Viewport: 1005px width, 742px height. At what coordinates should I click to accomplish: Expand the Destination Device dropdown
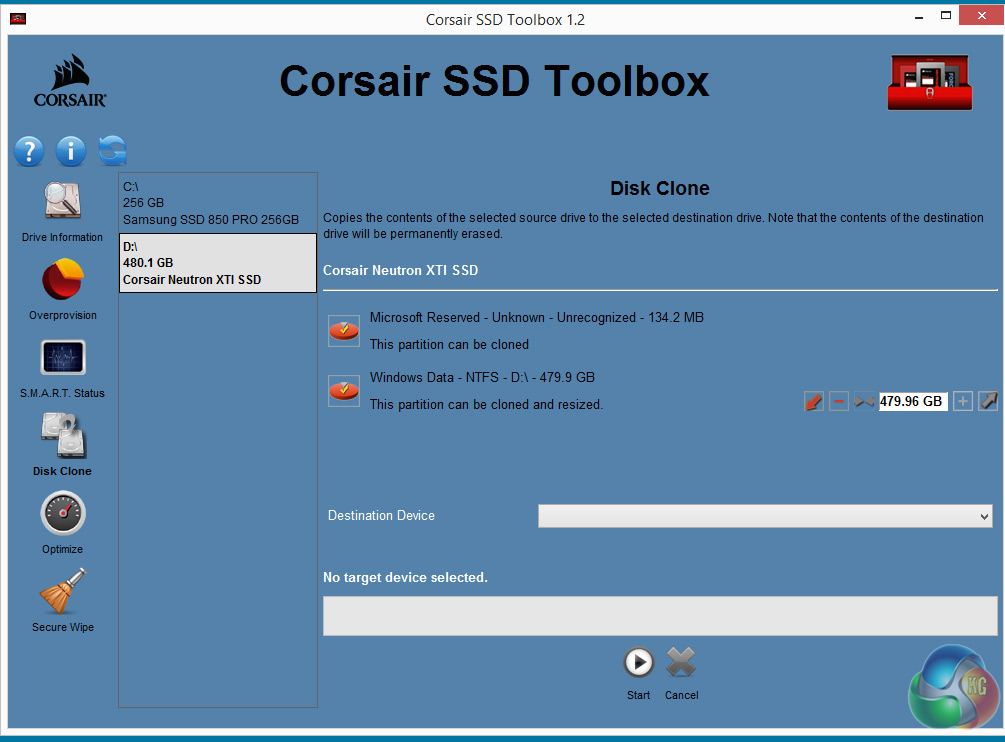[x=765, y=516]
